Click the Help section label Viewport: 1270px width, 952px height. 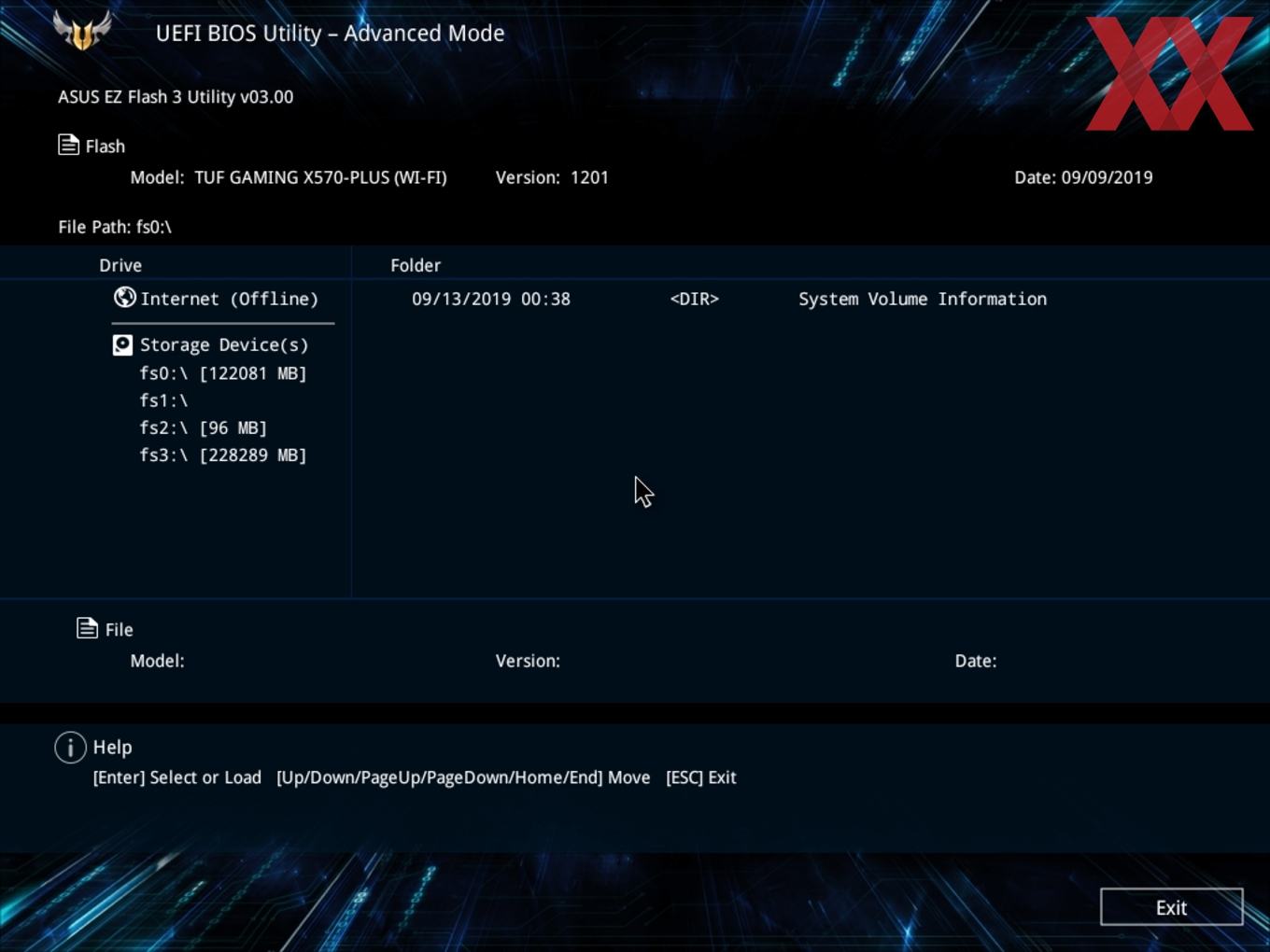point(112,748)
